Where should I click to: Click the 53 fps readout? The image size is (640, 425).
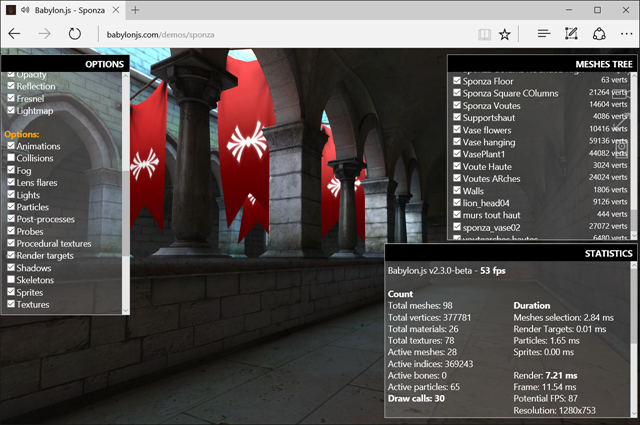493,271
